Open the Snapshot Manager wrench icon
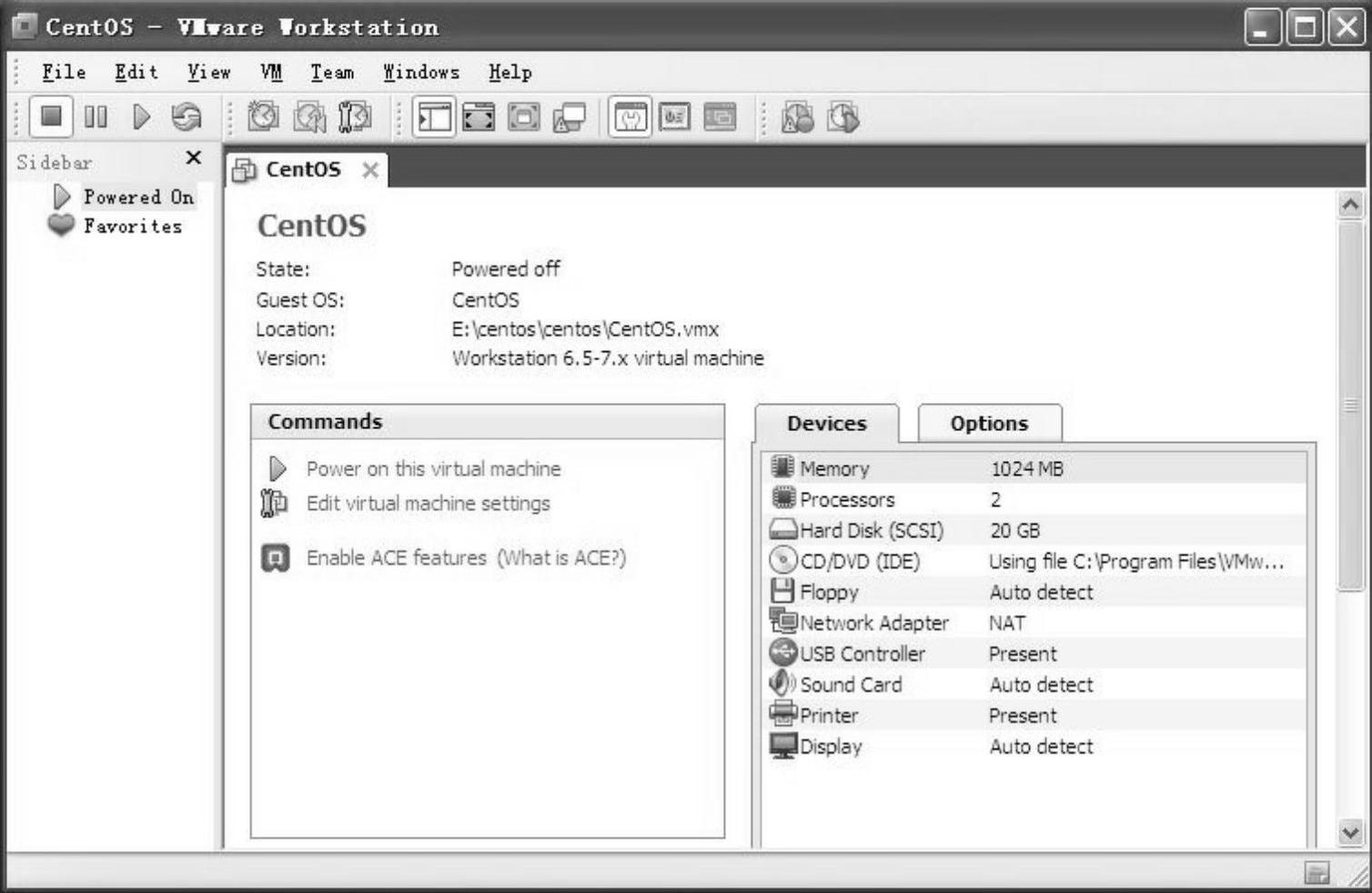 click(355, 117)
